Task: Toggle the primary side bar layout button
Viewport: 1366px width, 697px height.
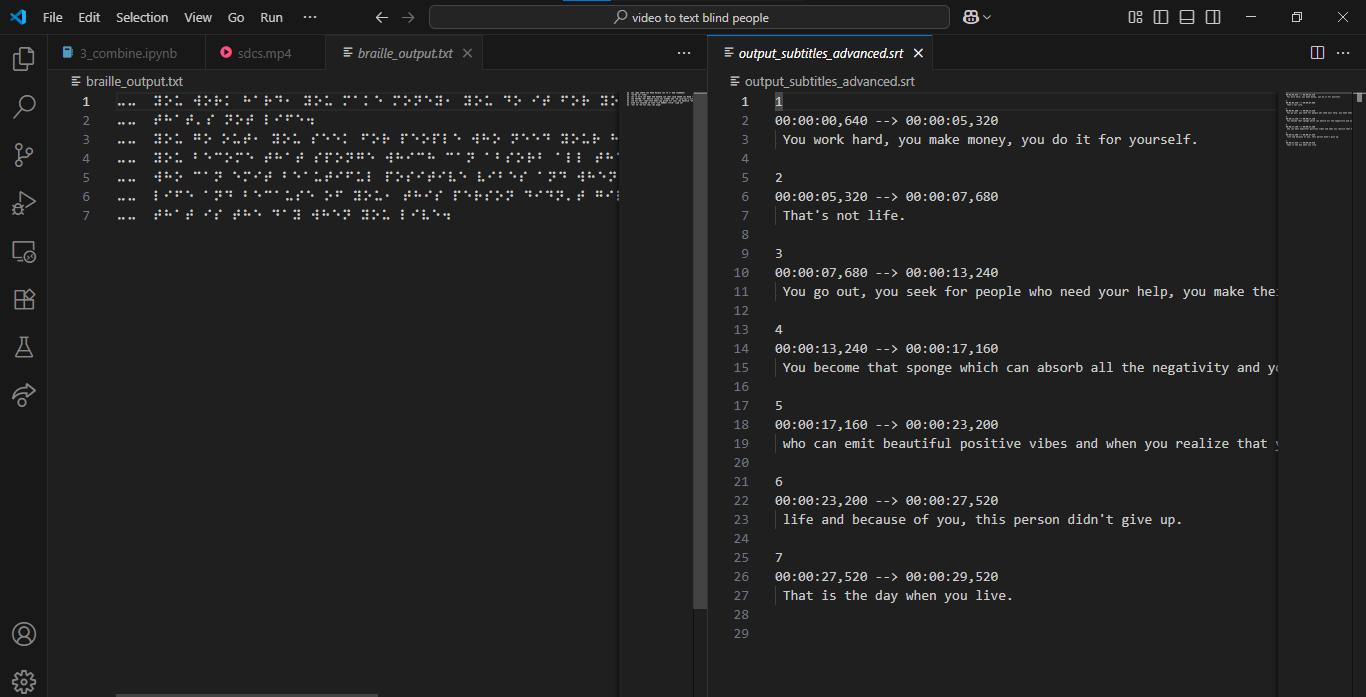Action: (1161, 17)
